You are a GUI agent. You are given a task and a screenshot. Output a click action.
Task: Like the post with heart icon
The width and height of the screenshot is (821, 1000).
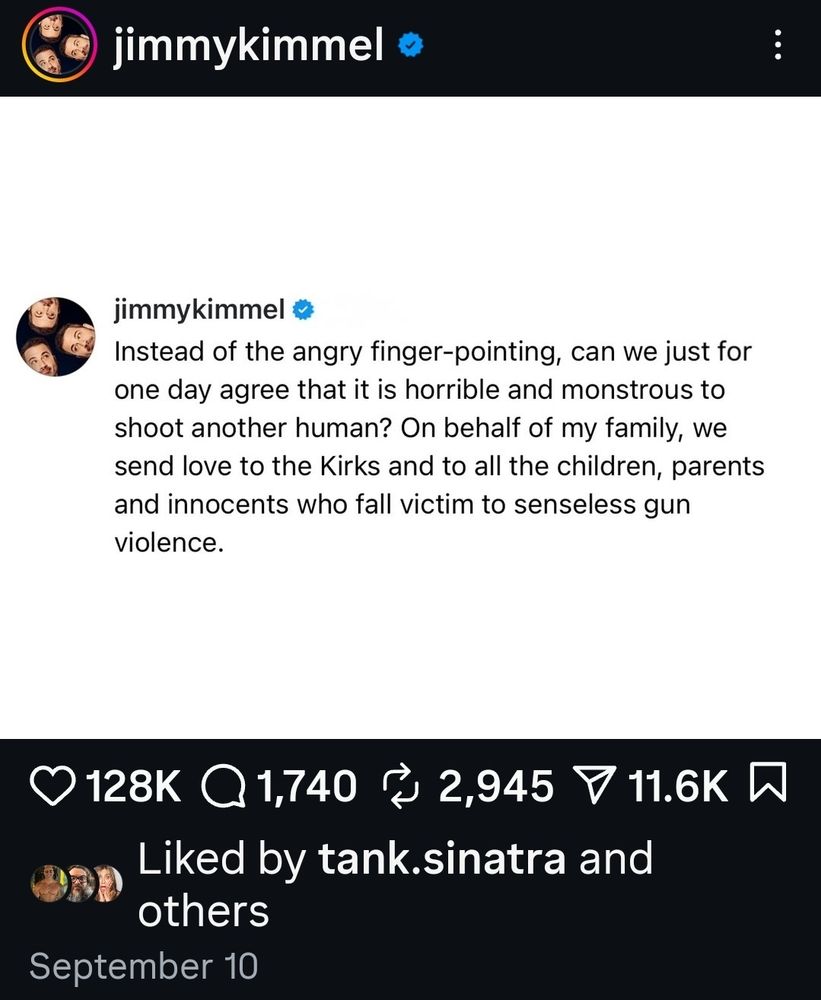click(53, 786)
